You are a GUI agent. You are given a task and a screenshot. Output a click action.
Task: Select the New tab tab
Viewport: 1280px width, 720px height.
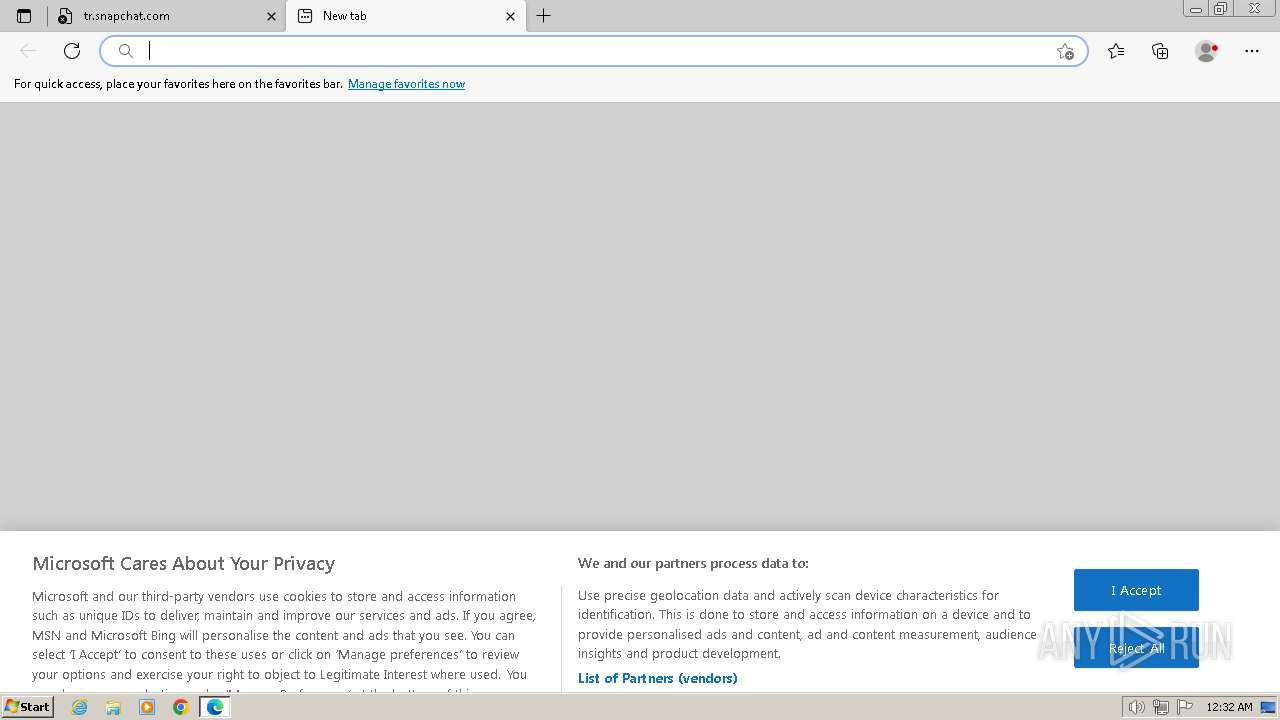(405, 16)
